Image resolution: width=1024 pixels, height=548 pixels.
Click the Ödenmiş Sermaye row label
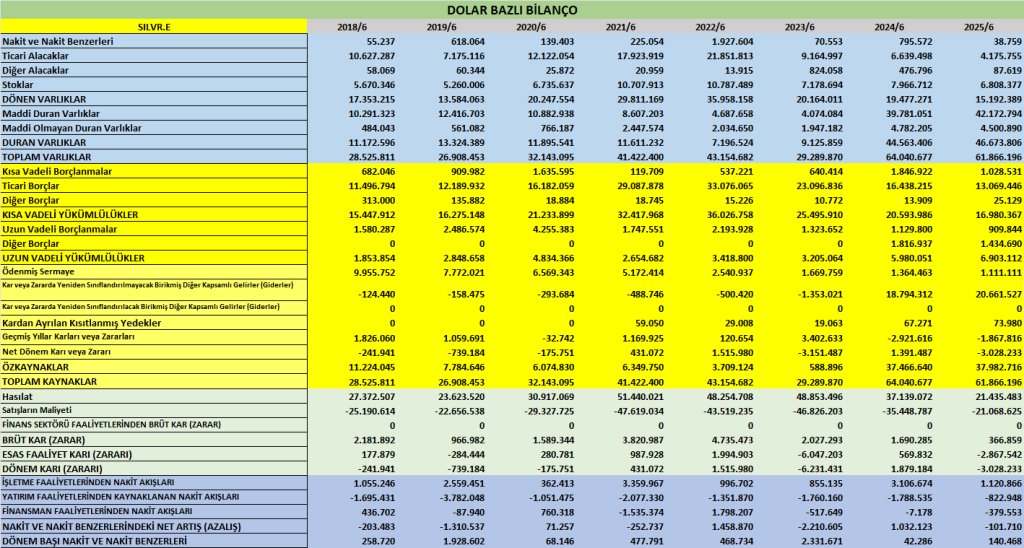(x=36, y=271)
